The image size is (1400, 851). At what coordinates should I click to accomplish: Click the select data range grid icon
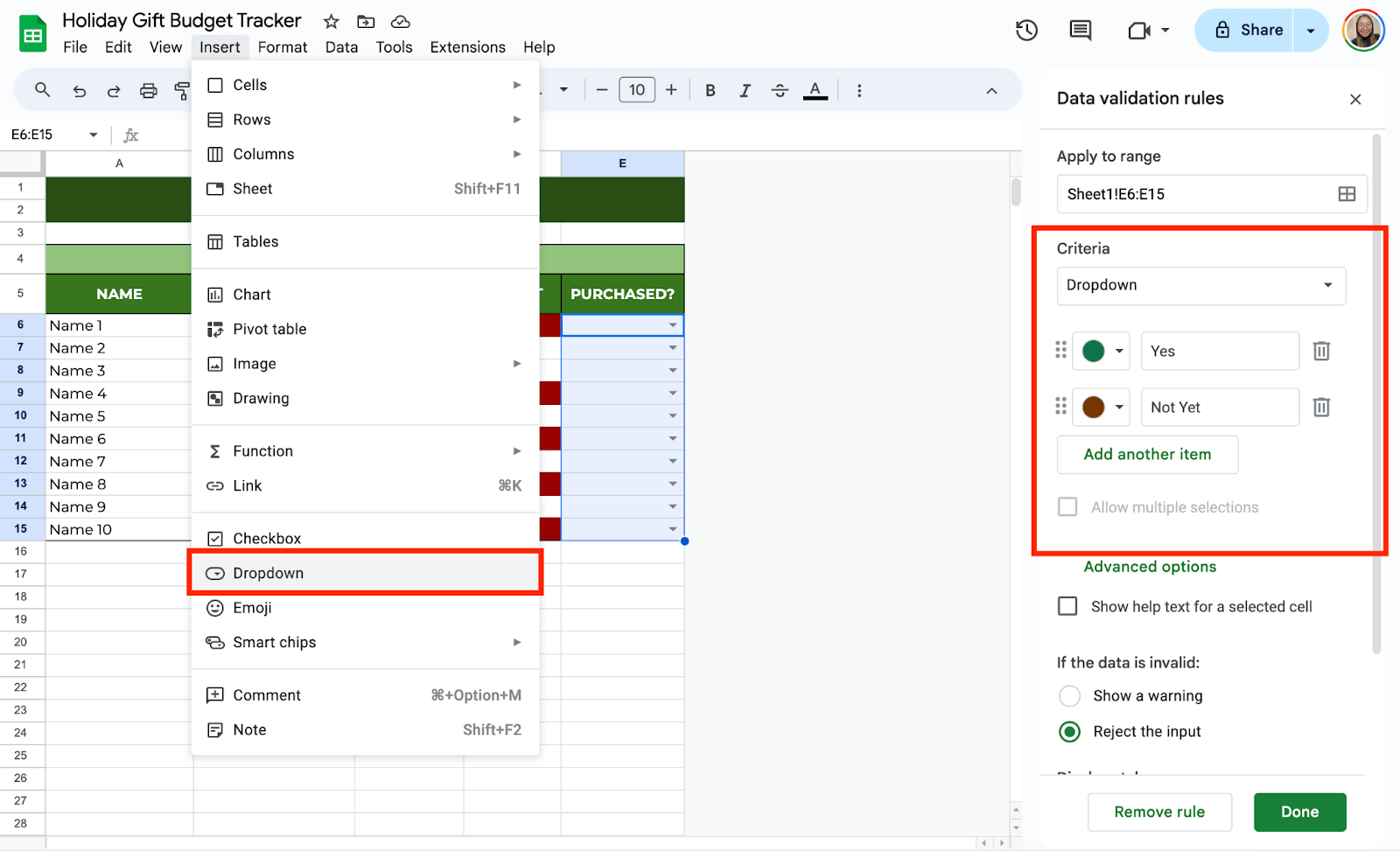(x=1347, y=194)
